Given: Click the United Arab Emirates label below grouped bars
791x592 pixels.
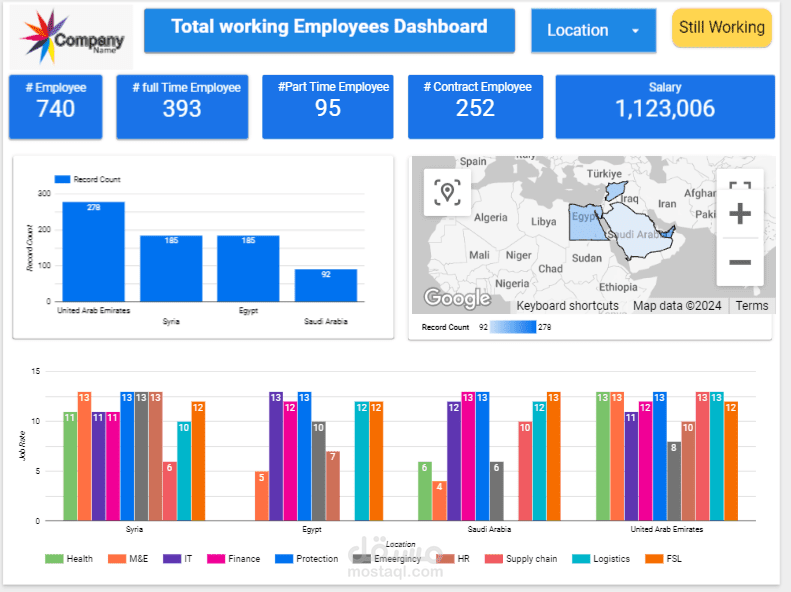Looking at the screenshot, I should coord(666,529).
